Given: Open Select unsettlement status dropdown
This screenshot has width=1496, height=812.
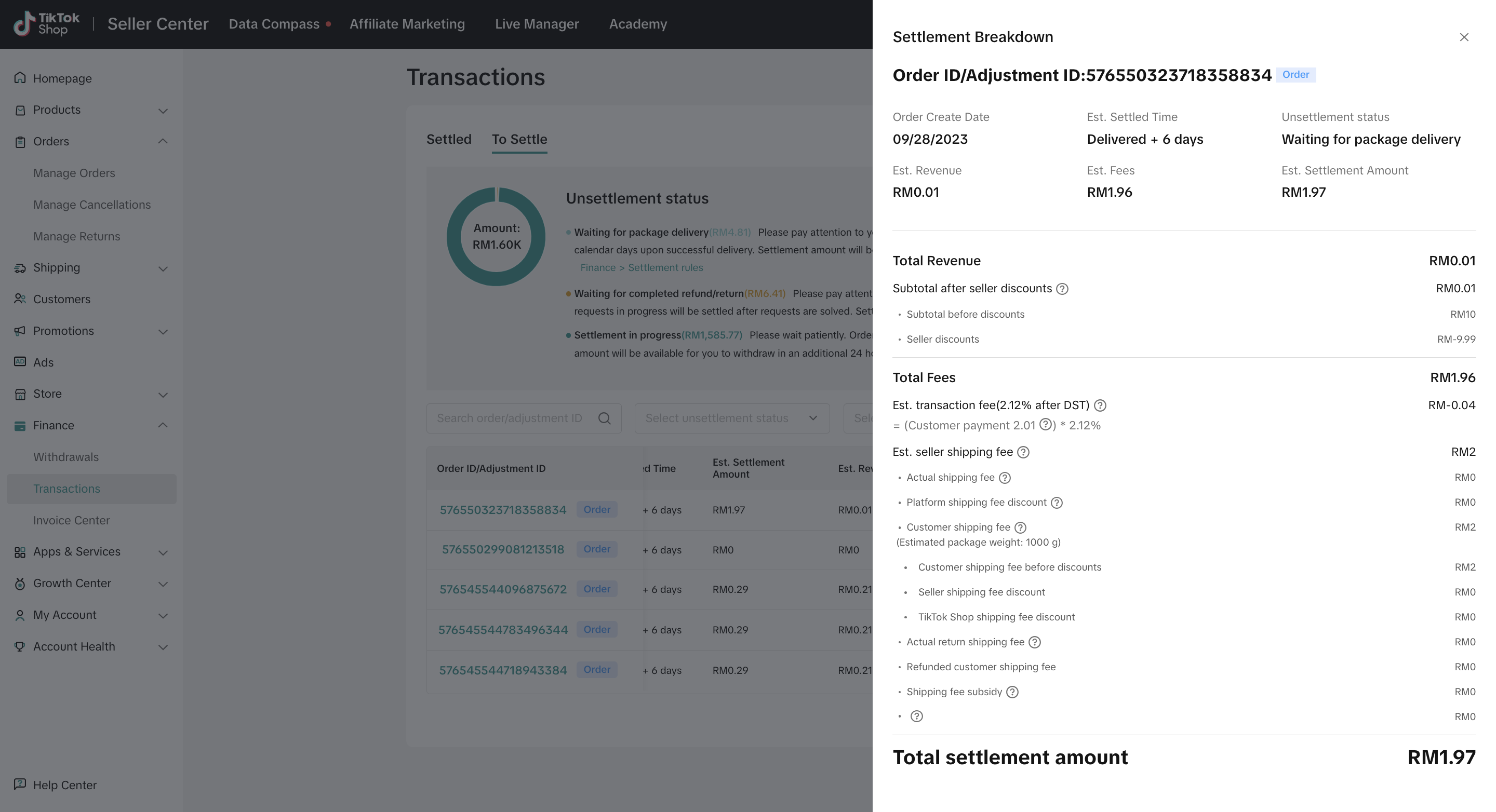Looking at the screenshot, I should coord(732,418).
